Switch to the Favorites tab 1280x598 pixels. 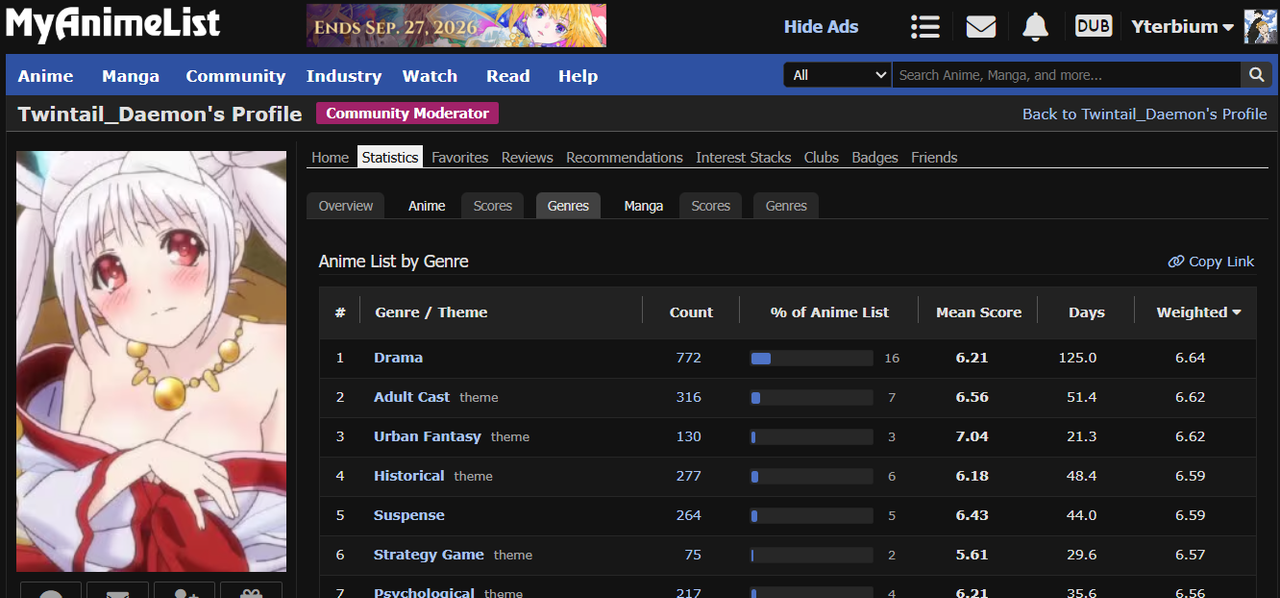coord(460,157)
